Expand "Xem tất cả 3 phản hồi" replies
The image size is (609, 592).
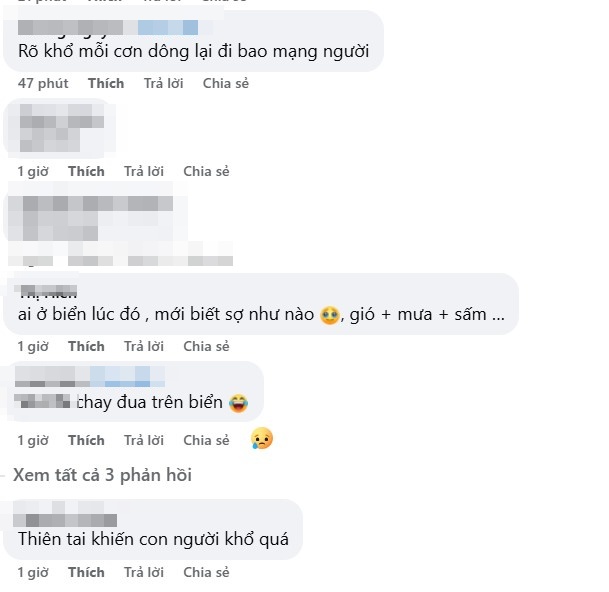[103, 475]
